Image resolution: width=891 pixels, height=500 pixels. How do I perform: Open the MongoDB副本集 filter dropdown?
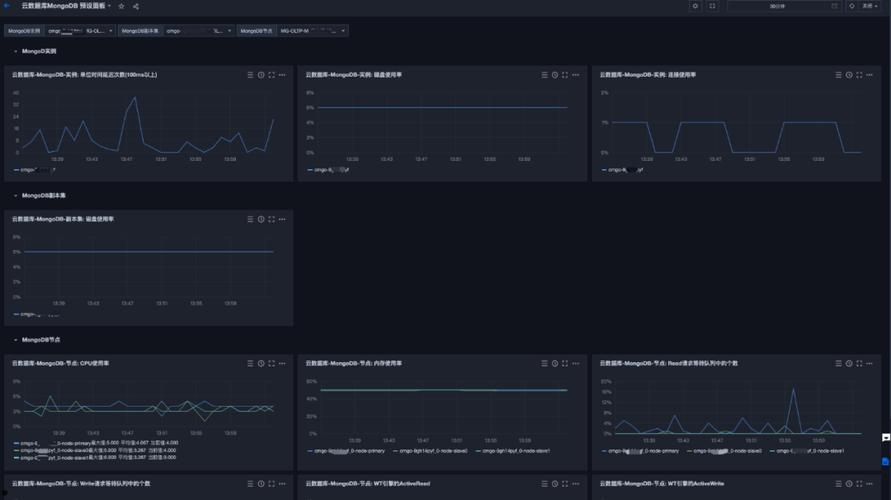(198, 31)
